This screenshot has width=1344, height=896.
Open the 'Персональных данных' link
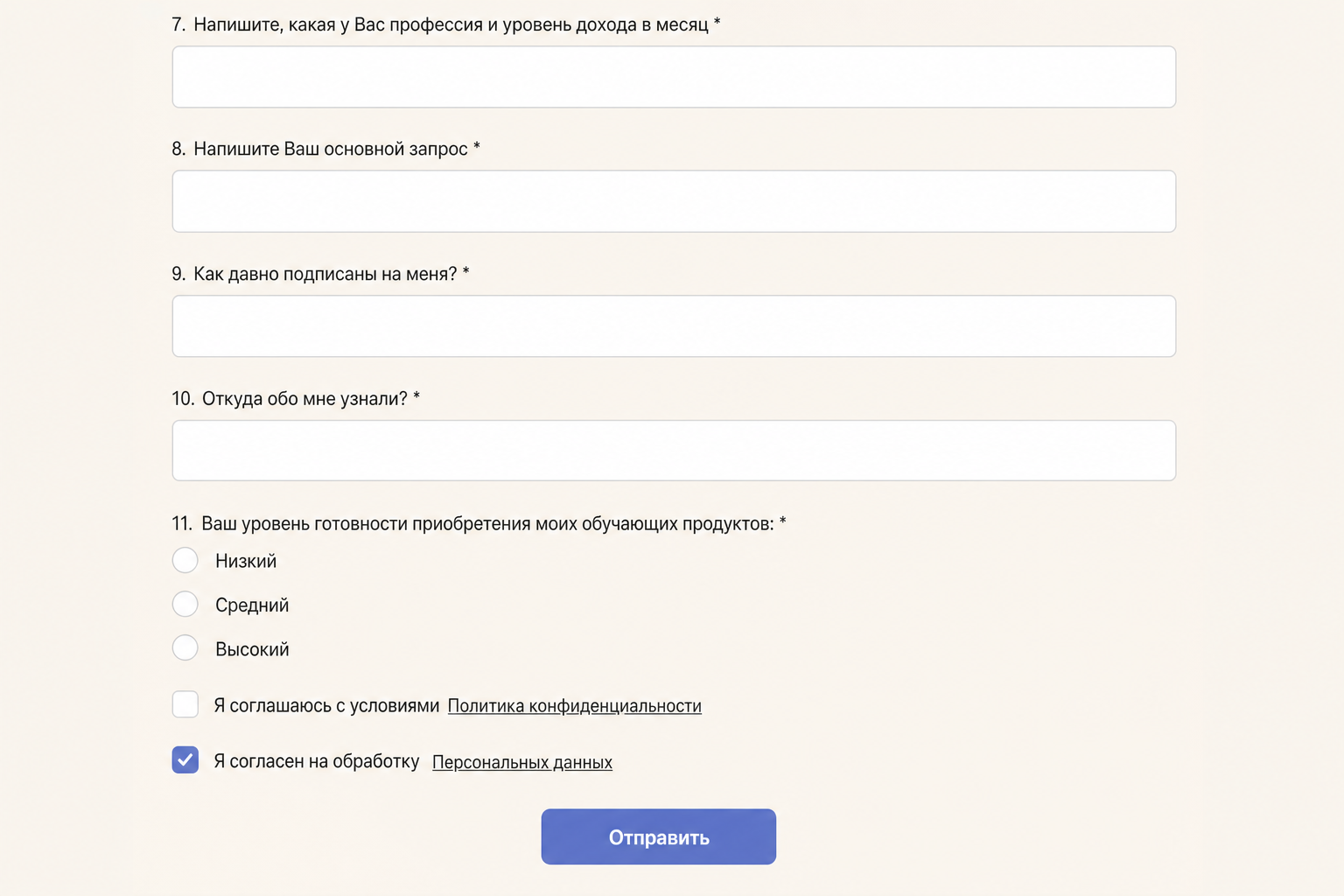pos(522,762)
